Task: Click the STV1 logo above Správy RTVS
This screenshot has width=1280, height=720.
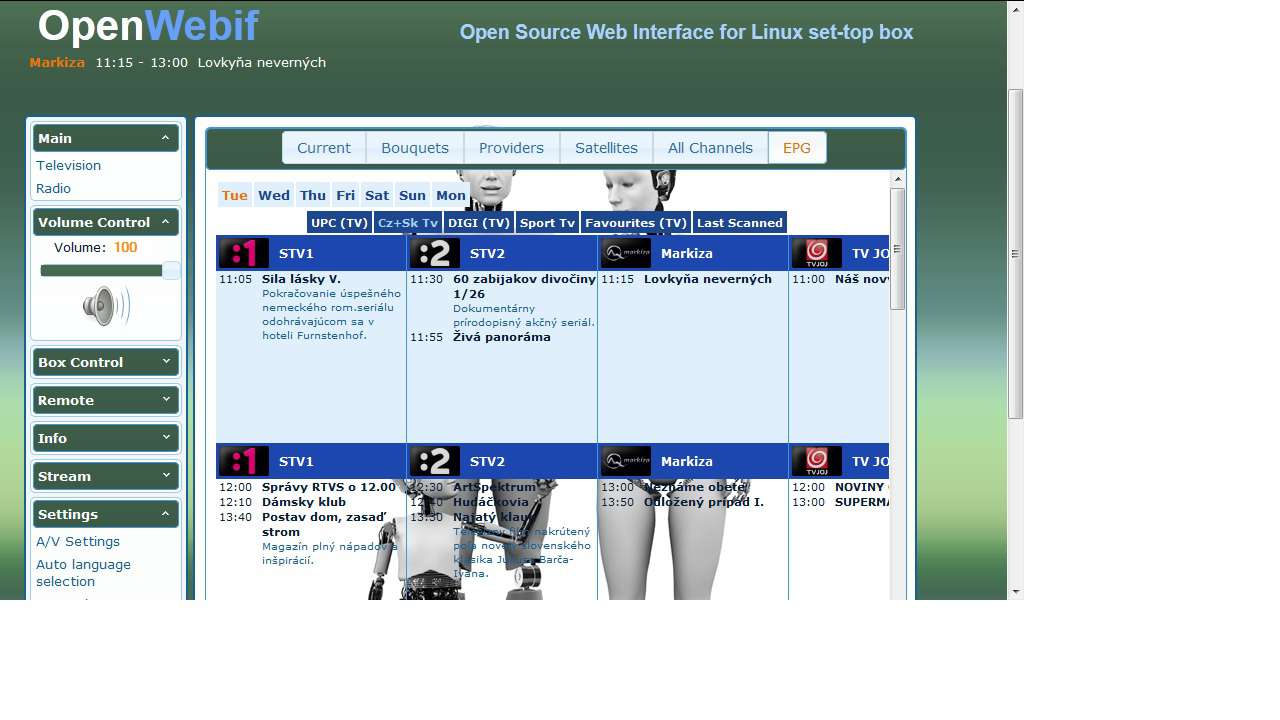Action: (x=244, y=461)
